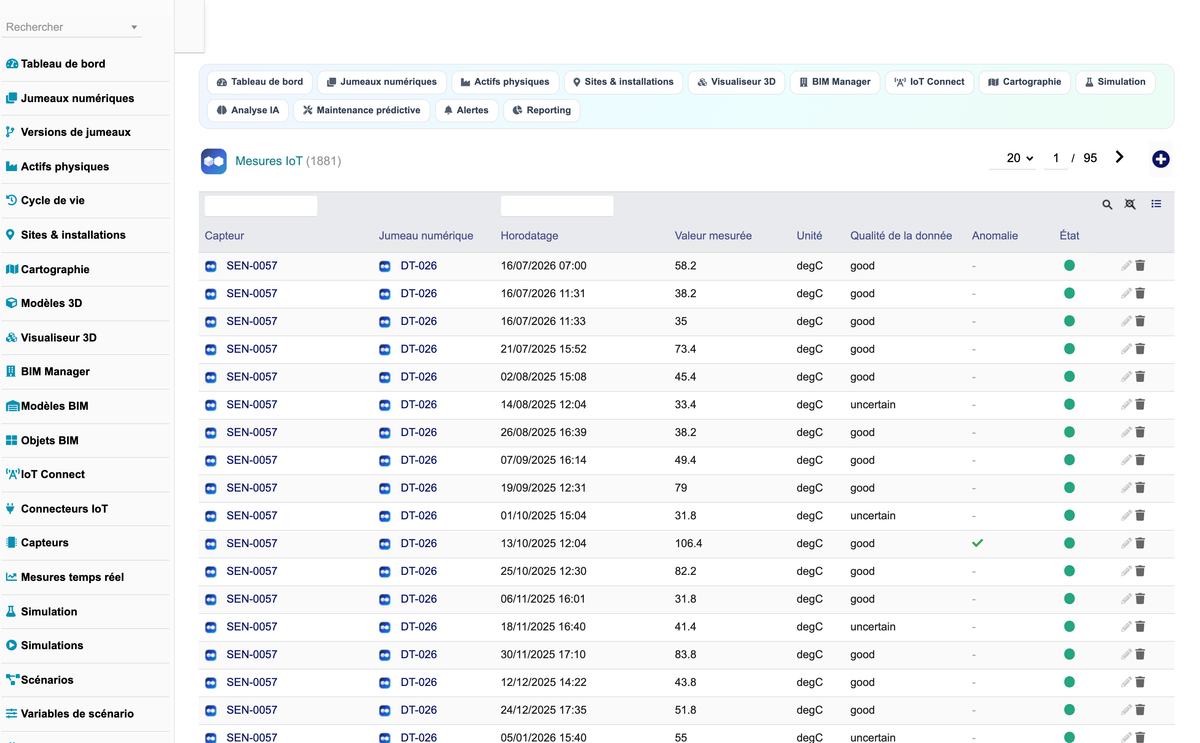This screenshot has width=1200, height=743.
Task: Edit the row dated 14/08/2025 12:04
Action: click(1126, 405)
